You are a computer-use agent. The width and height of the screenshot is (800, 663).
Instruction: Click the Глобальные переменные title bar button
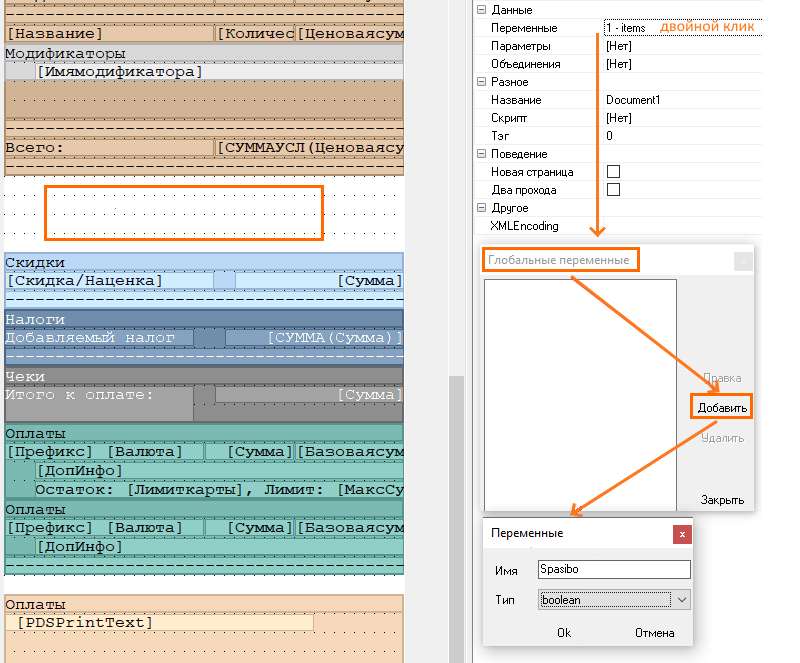point(742,261)
